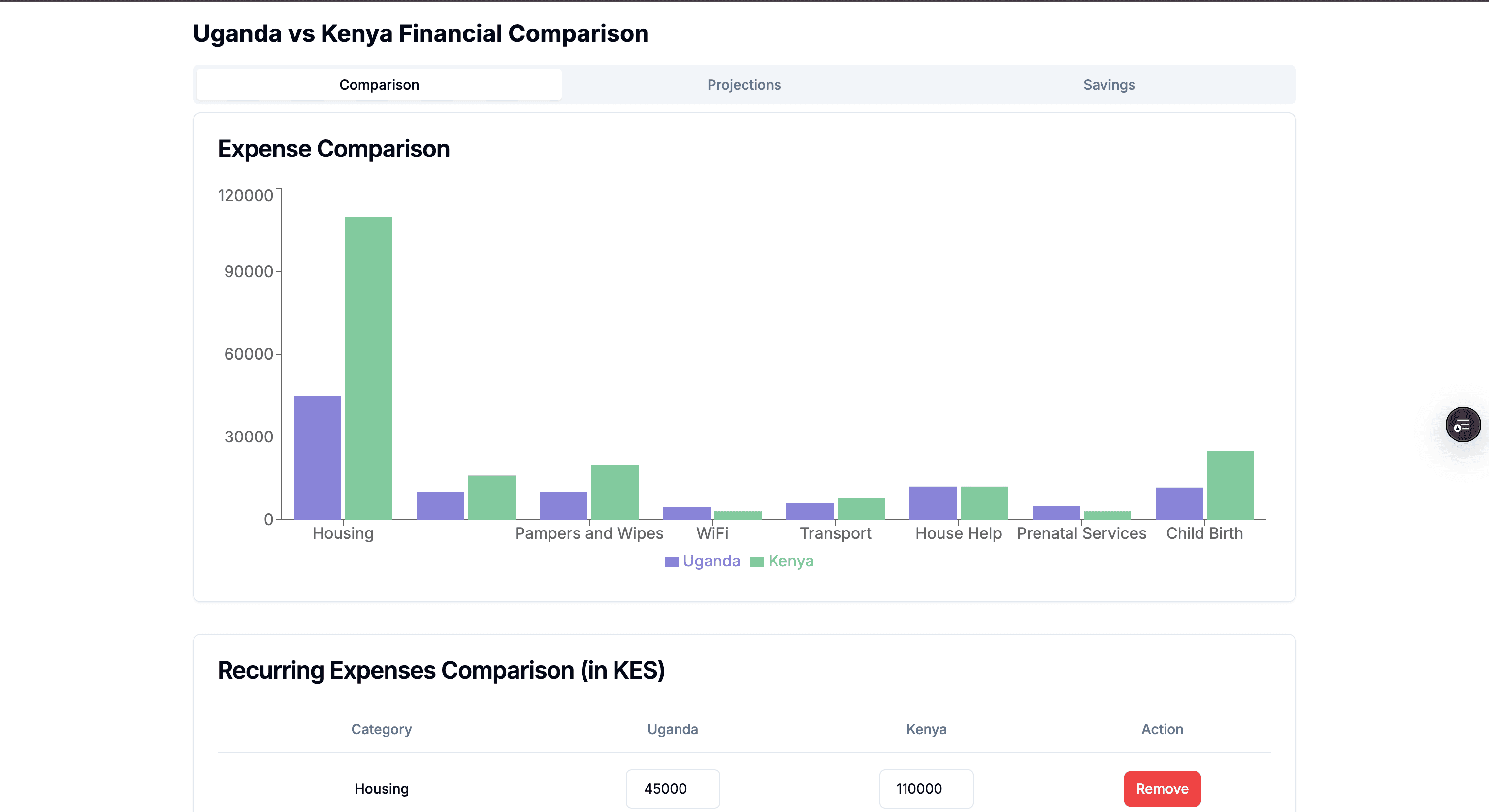This screenshot has height=812, width=1489.
Task: Open the Savings tab
Action: click(x=1109, y=85)
